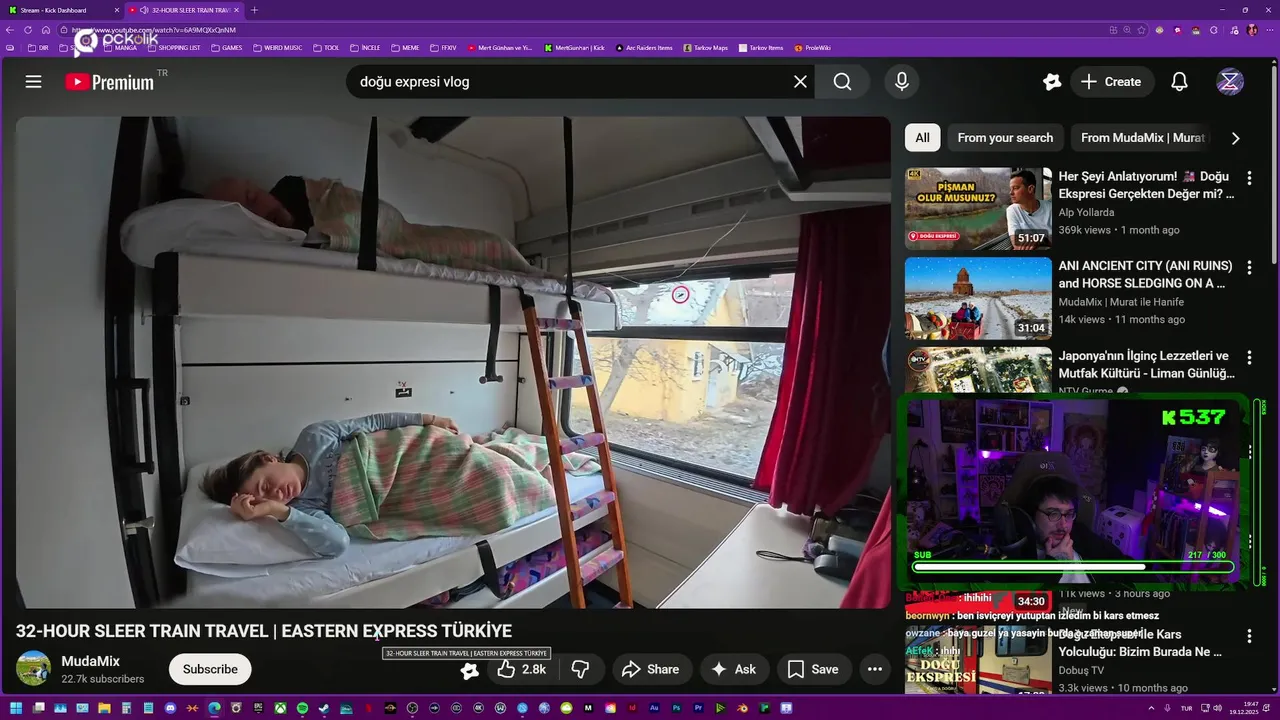Open File Explorer from the taskbar
1280x720 pixels.
pos(104,708)
